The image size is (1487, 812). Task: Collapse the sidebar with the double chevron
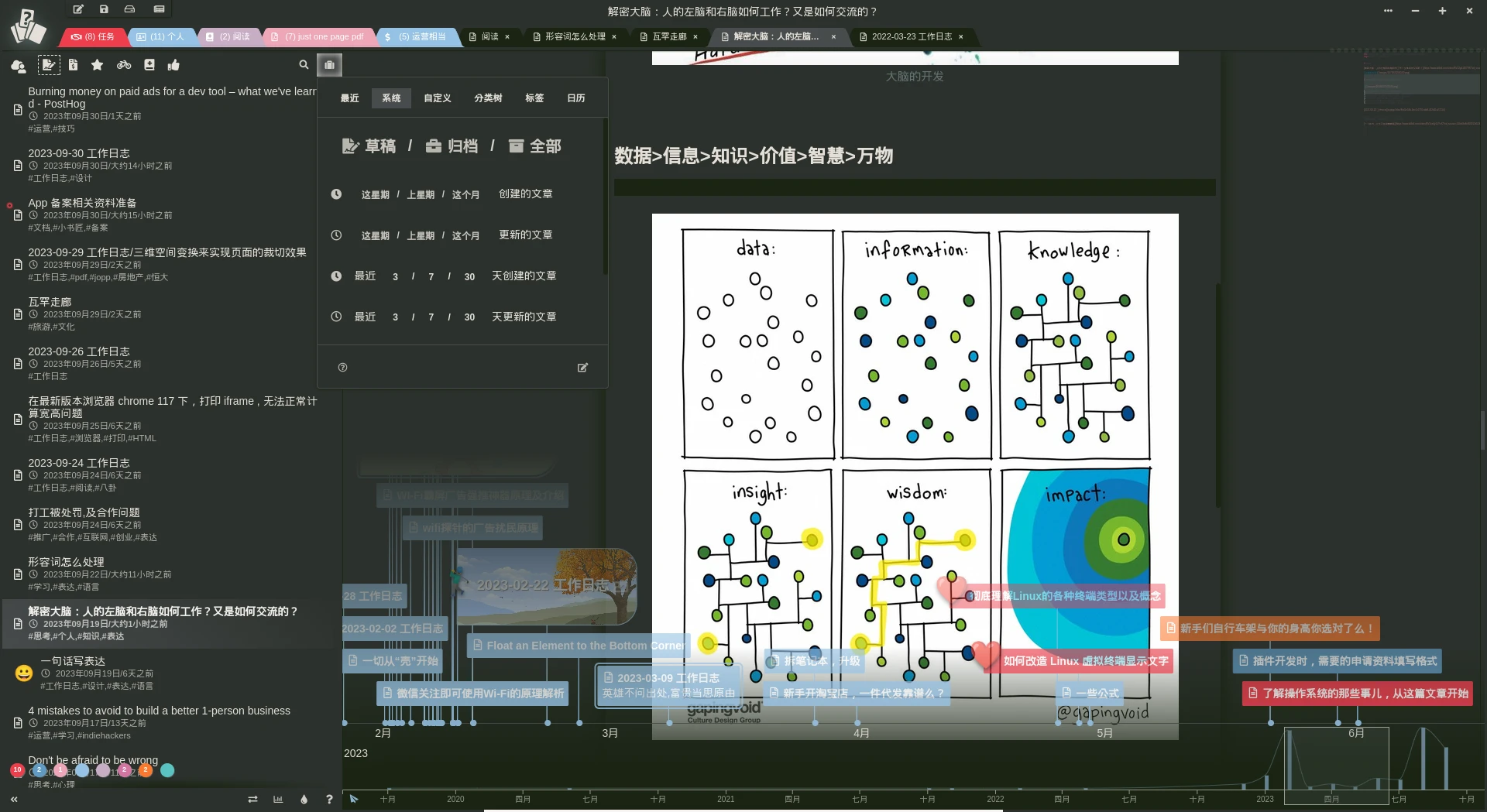coord(14,799)
